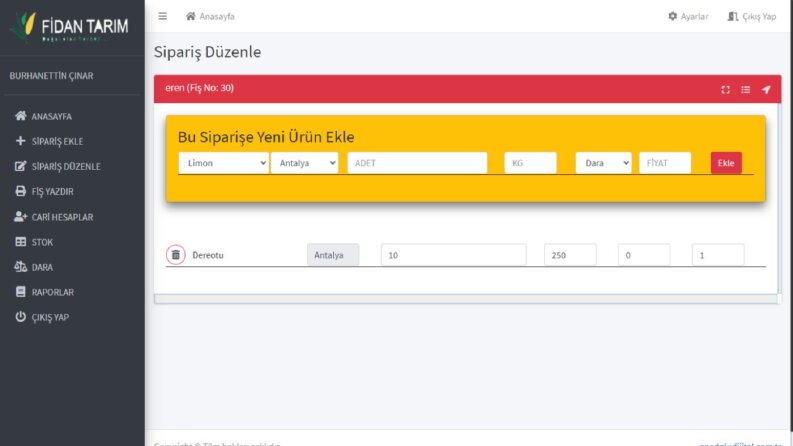Screen dimensions: 793x446
Task: Click the power icon for Çıkış Yap in sidebar
Action: coord(20,317)
